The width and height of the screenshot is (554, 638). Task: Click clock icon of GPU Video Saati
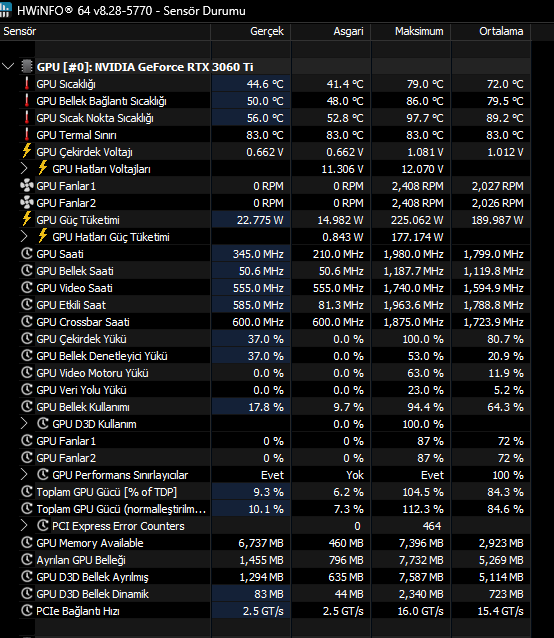tap(27, 288)
